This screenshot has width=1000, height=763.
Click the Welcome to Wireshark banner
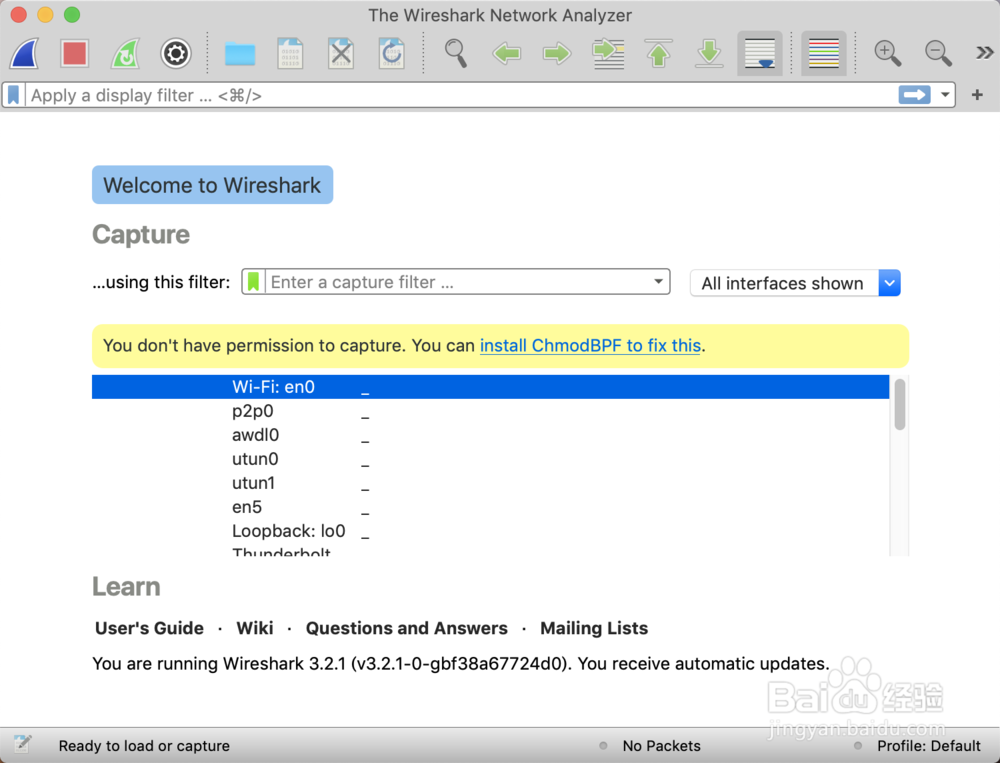(x=212, y=185)
